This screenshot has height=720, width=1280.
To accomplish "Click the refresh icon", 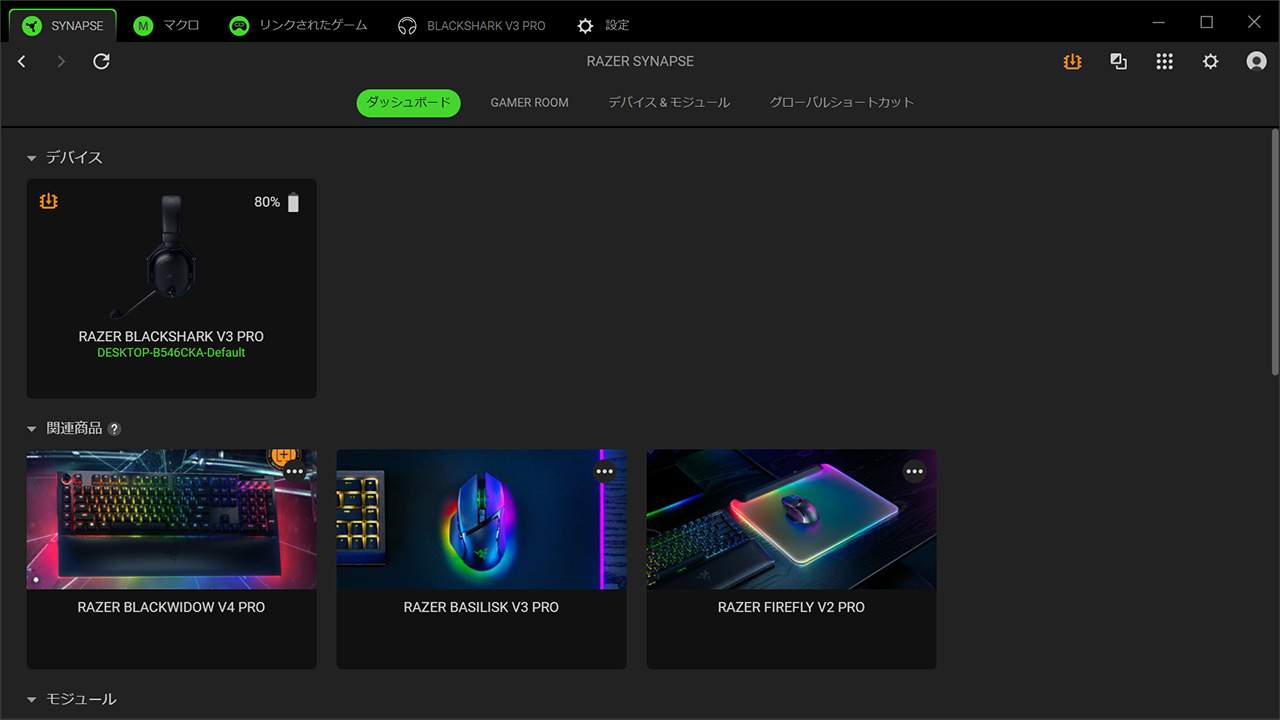I will point(101,62).
